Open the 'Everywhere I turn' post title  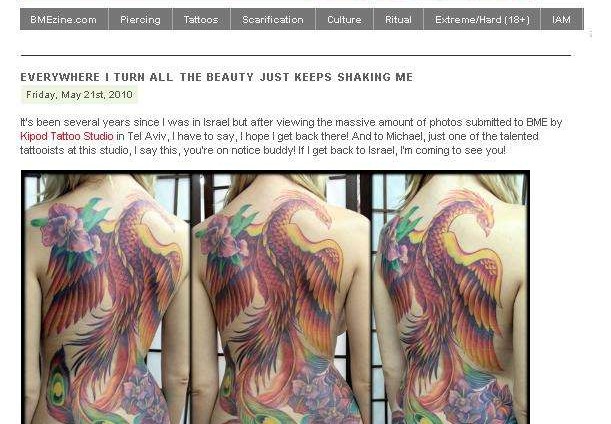pyautogui.click(x=216, y=77)
